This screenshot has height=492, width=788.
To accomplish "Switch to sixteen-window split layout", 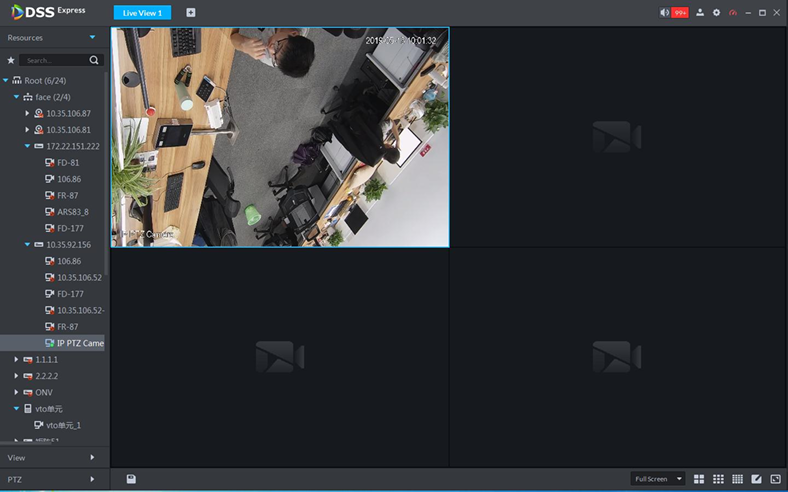I will [x=738, y=479].
